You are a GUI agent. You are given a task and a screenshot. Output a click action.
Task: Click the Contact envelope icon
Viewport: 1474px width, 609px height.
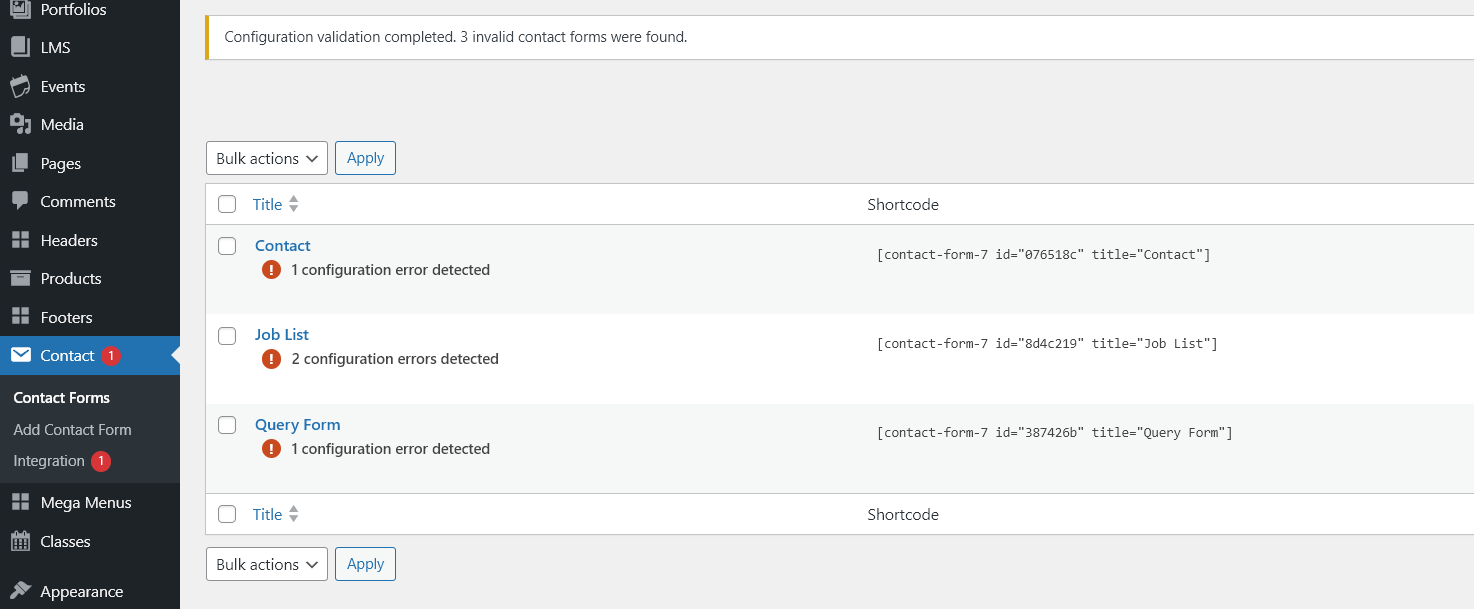[20, 355]
